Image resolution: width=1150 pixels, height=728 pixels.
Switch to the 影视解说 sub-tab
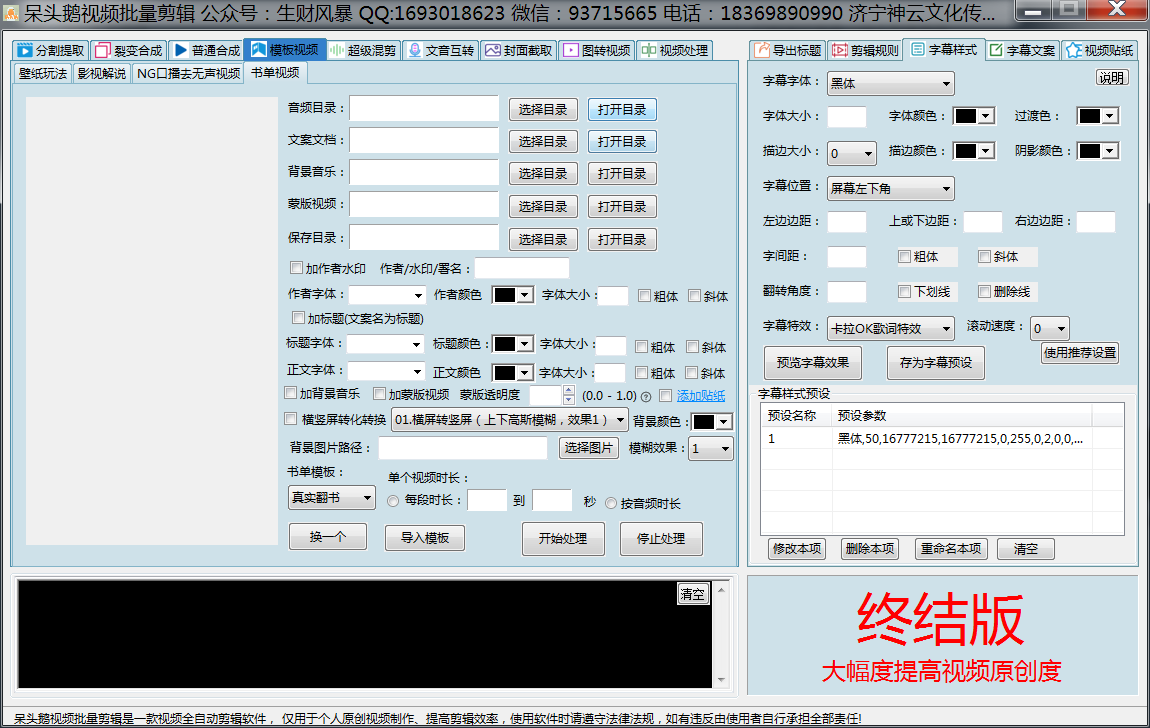101,73
